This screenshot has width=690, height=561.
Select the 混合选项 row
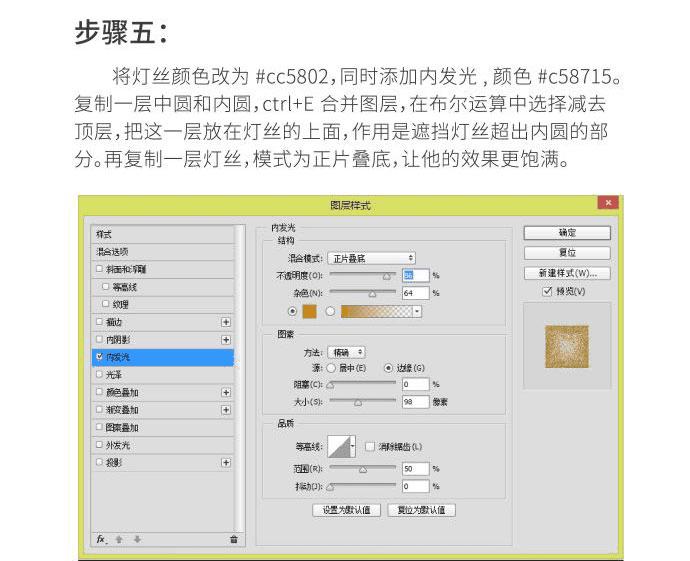163,252
